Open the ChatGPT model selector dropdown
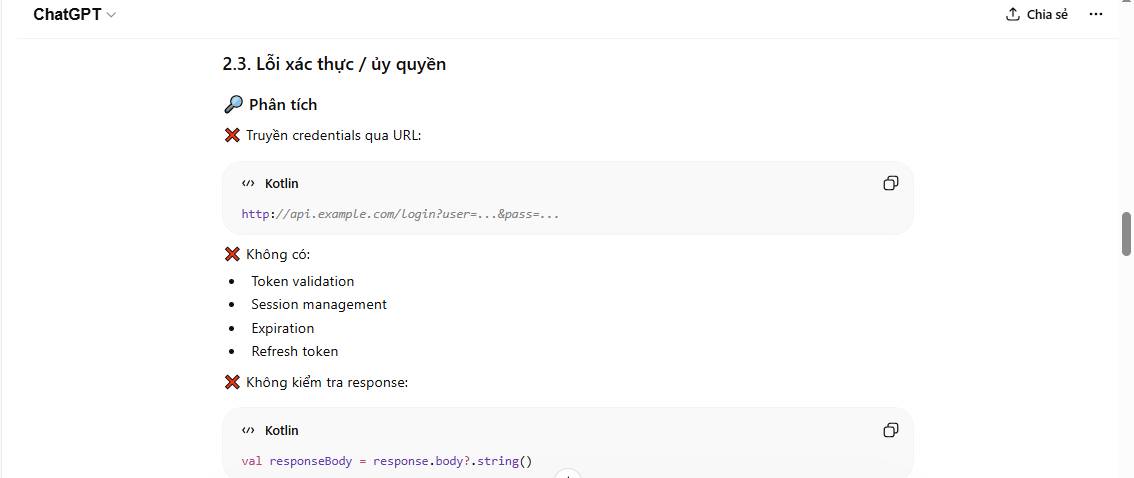Screen dimensions: 1134x478 tap(75, 15)
